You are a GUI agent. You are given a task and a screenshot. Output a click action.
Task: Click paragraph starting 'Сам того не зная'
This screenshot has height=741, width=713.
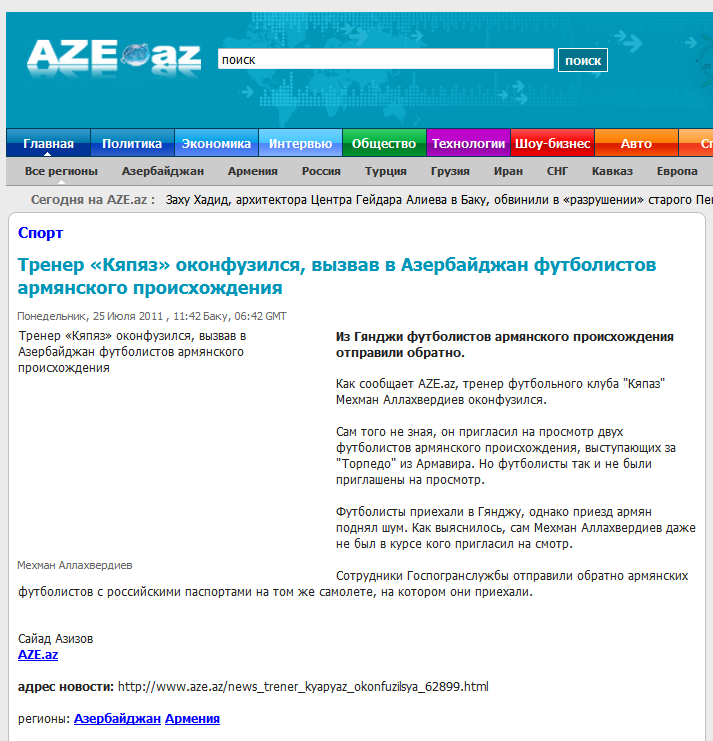point(506,456)
